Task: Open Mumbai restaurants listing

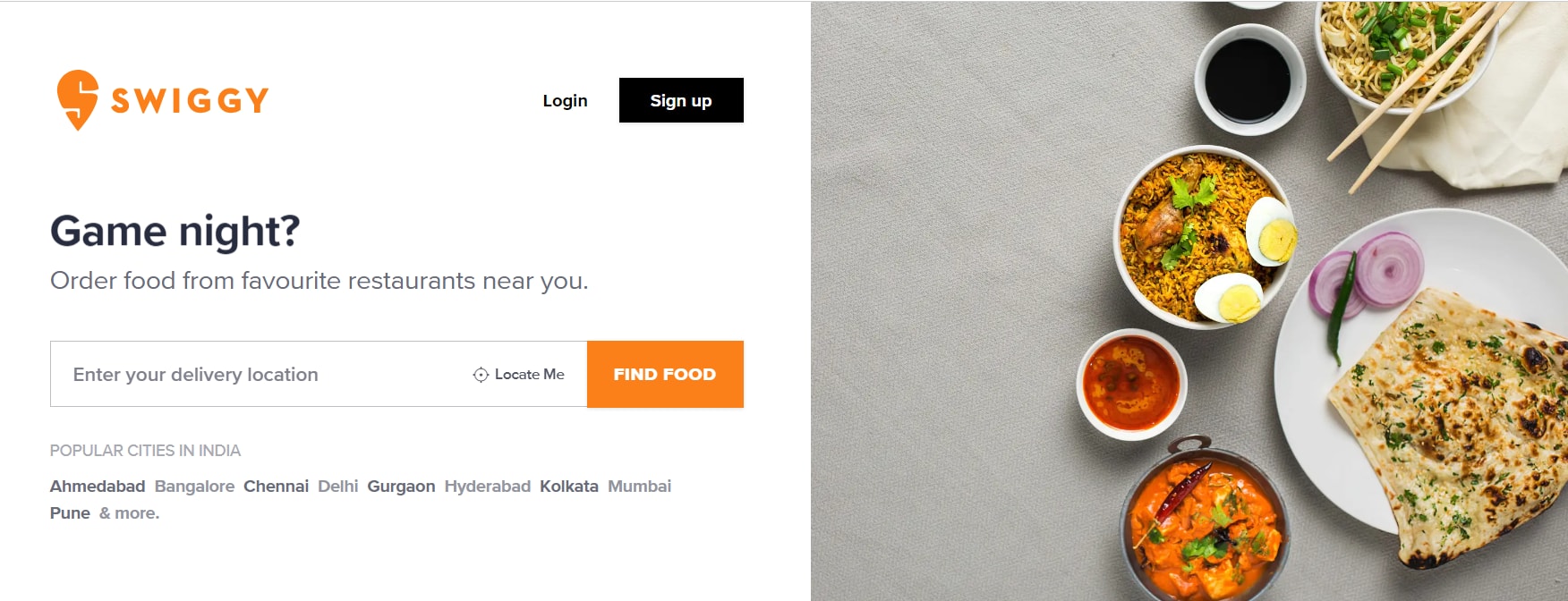Action: coord(640,487)
